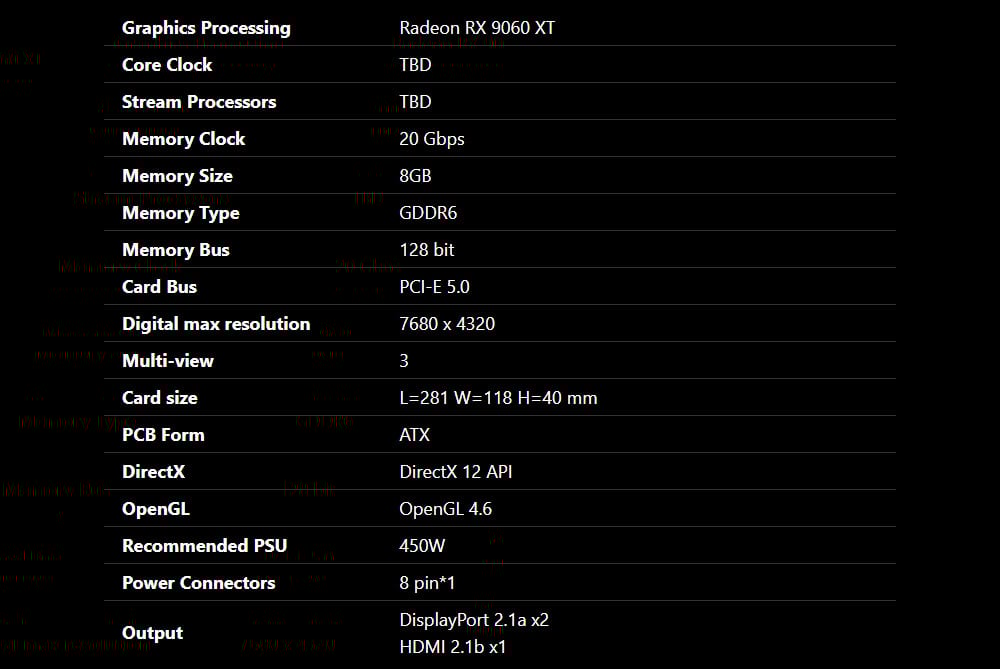Click the Memory Type label
This screenshot has width=1000, height=669.
pyautogui.click(x=180, y=213)
